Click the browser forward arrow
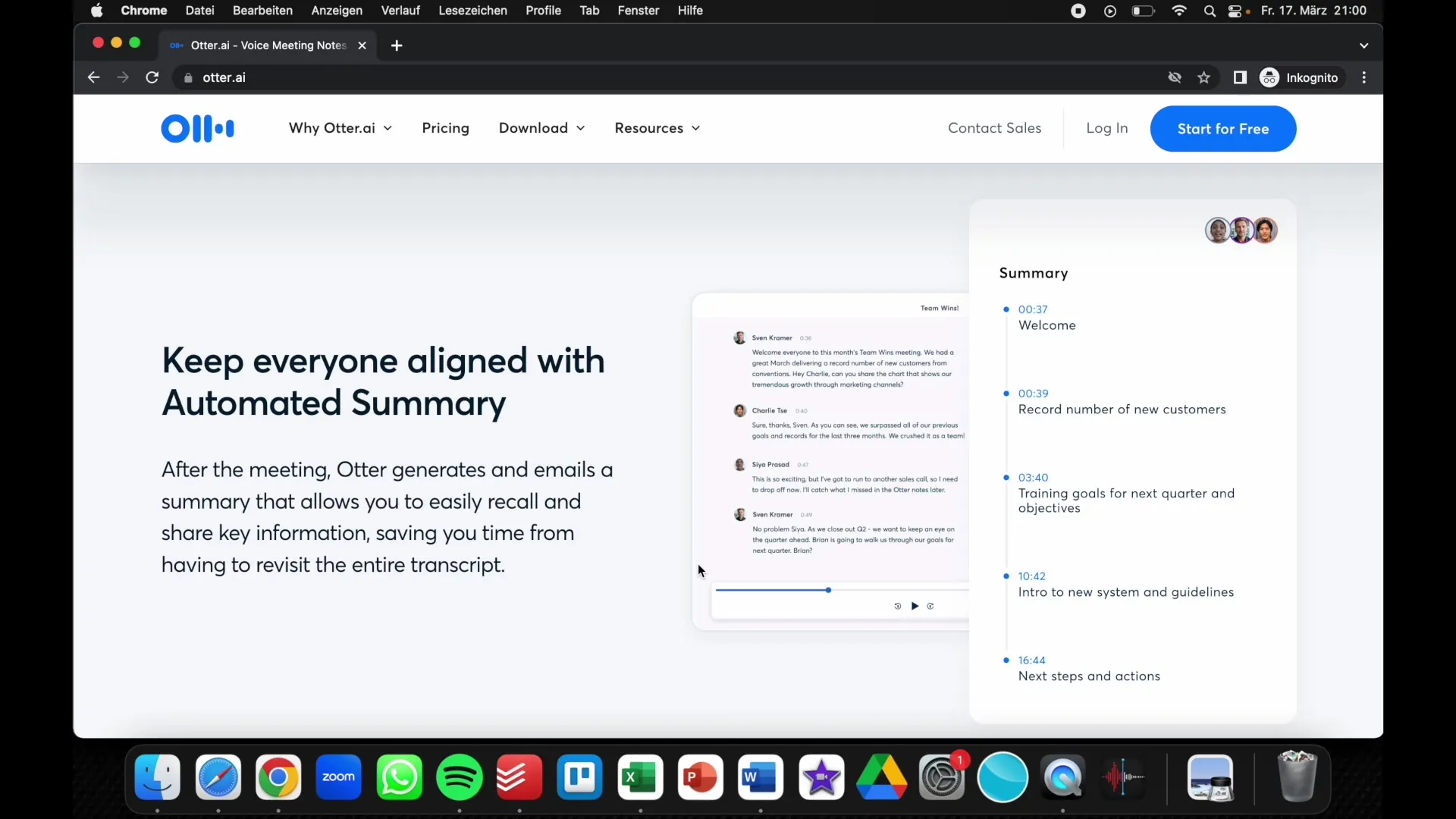The width and height of the screenshot is (1456, 819). pyautogui.click(x=122, y=77)
